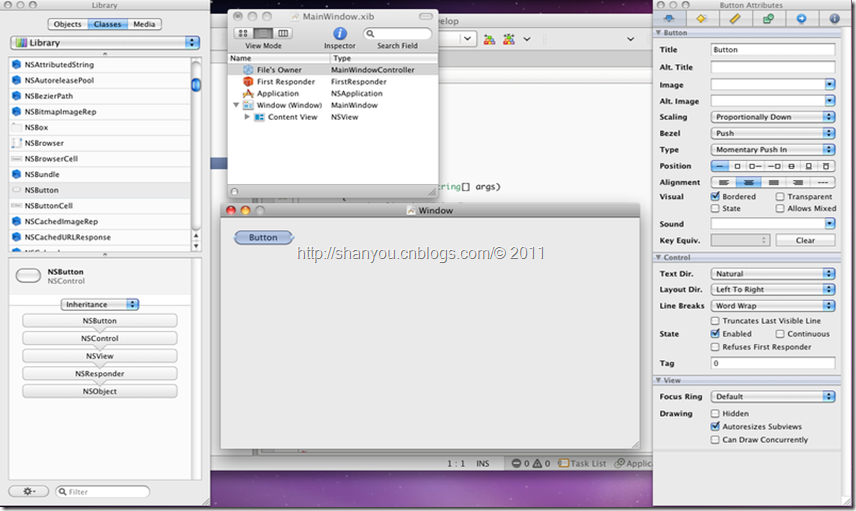Click the second build blocks icon in MonoDevelop toolbar

[509, 39]
